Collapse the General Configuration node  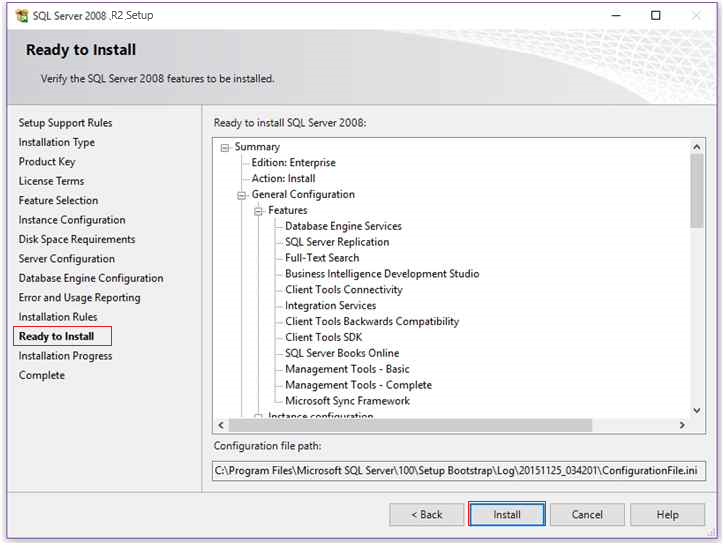coord(241,195)
